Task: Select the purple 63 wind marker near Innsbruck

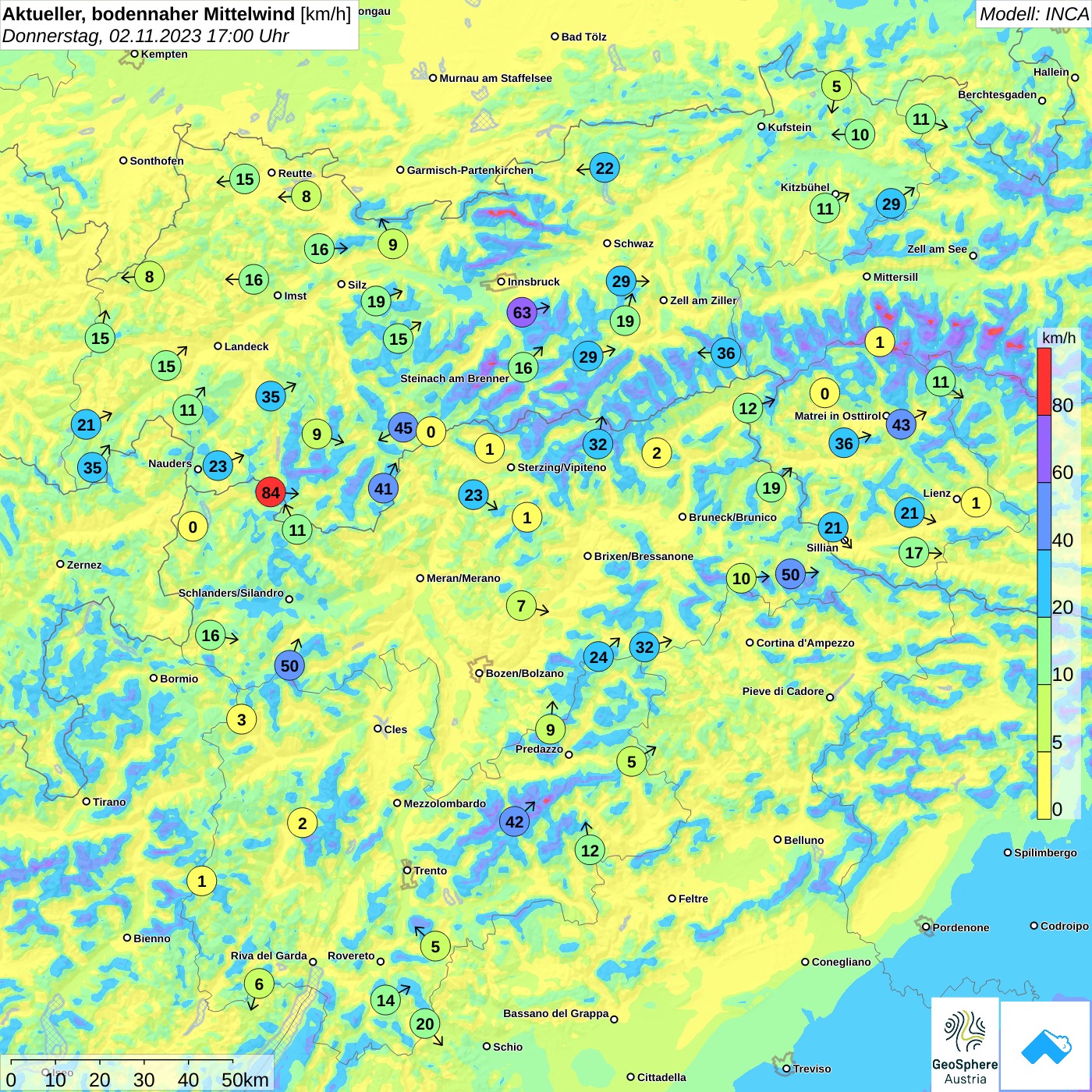Action: pos(522,313)
